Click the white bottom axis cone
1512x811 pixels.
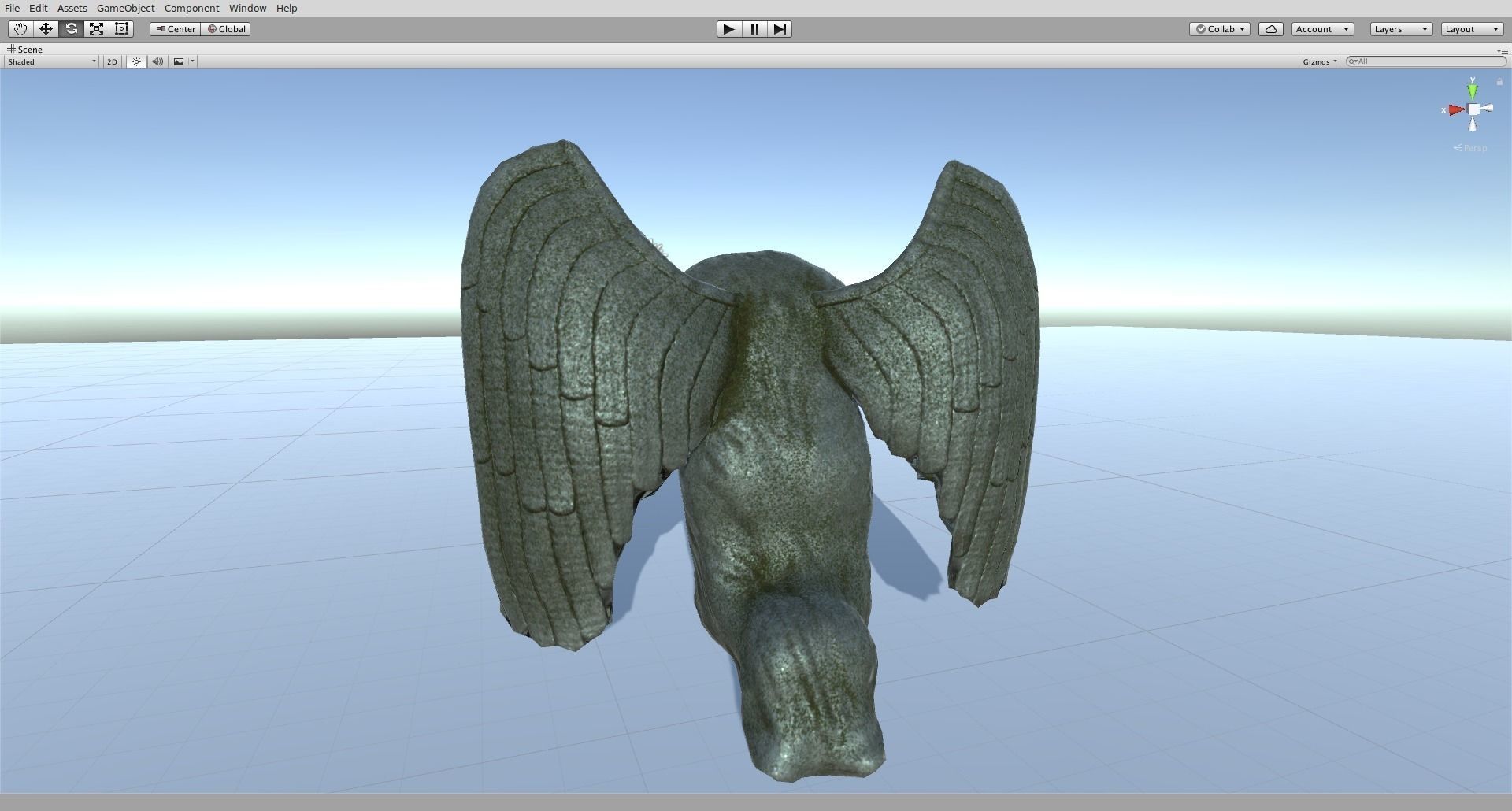pyautogui.click(x=1473, y=124)
